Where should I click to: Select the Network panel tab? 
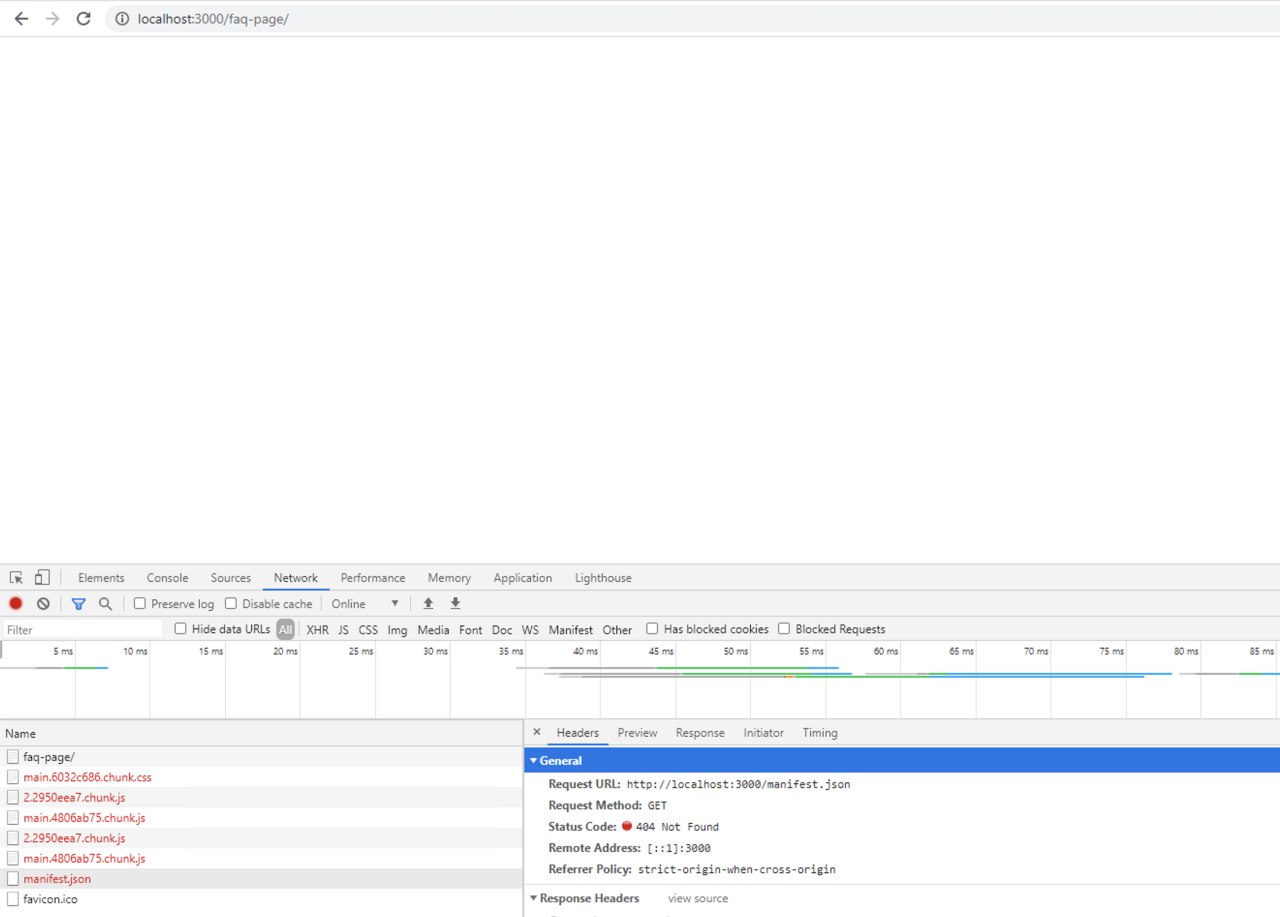pyautogui.click(x=296, y=578)
